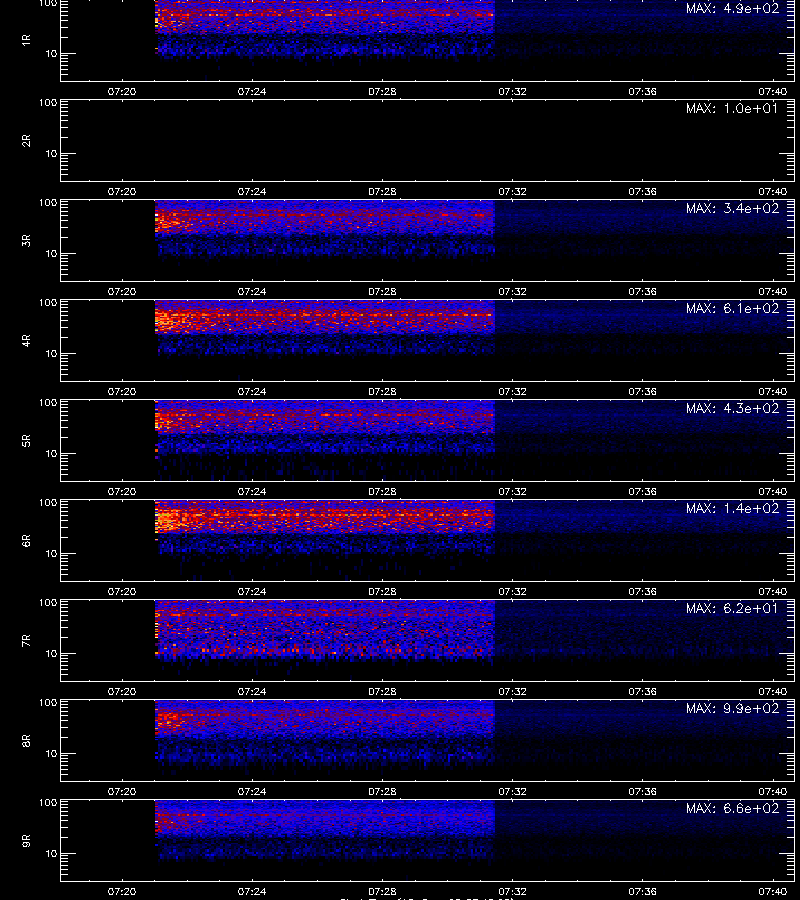Click the 100 y-axis label of panel 9R

tap(48, 802)
